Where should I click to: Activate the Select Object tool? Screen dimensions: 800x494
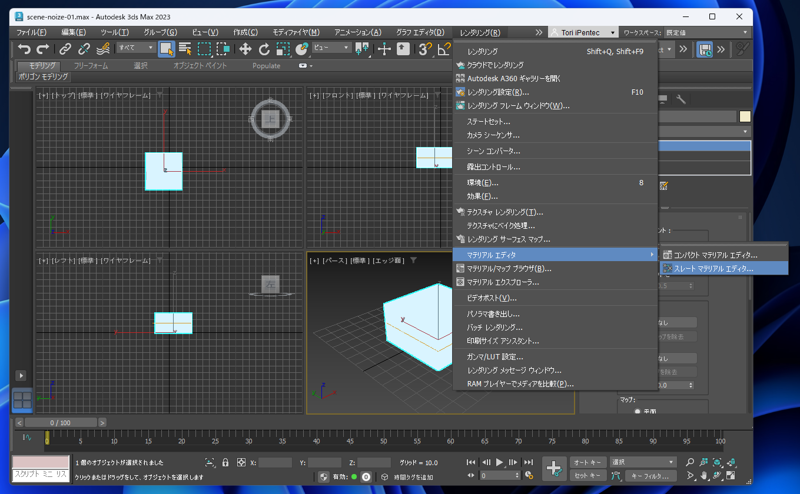[x=166, y=49]
